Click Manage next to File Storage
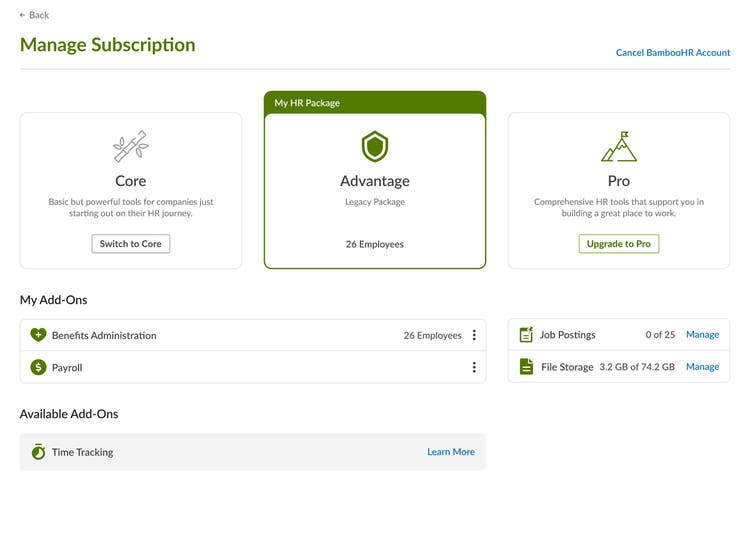 click(702, 367)
